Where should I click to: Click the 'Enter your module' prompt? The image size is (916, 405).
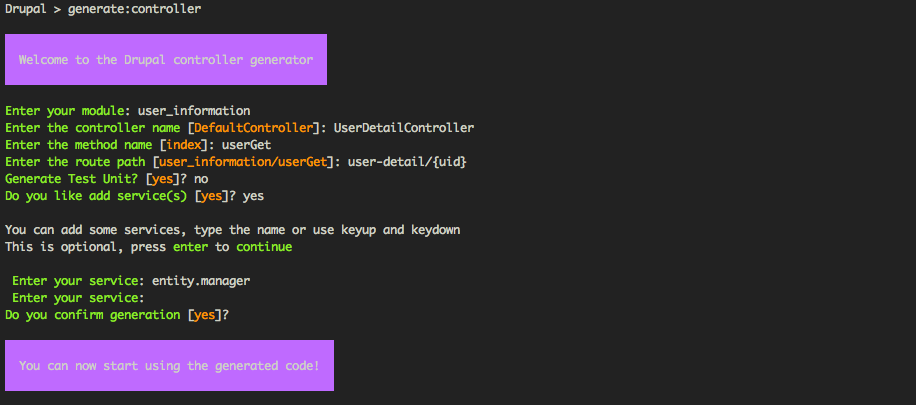[68, 111]
